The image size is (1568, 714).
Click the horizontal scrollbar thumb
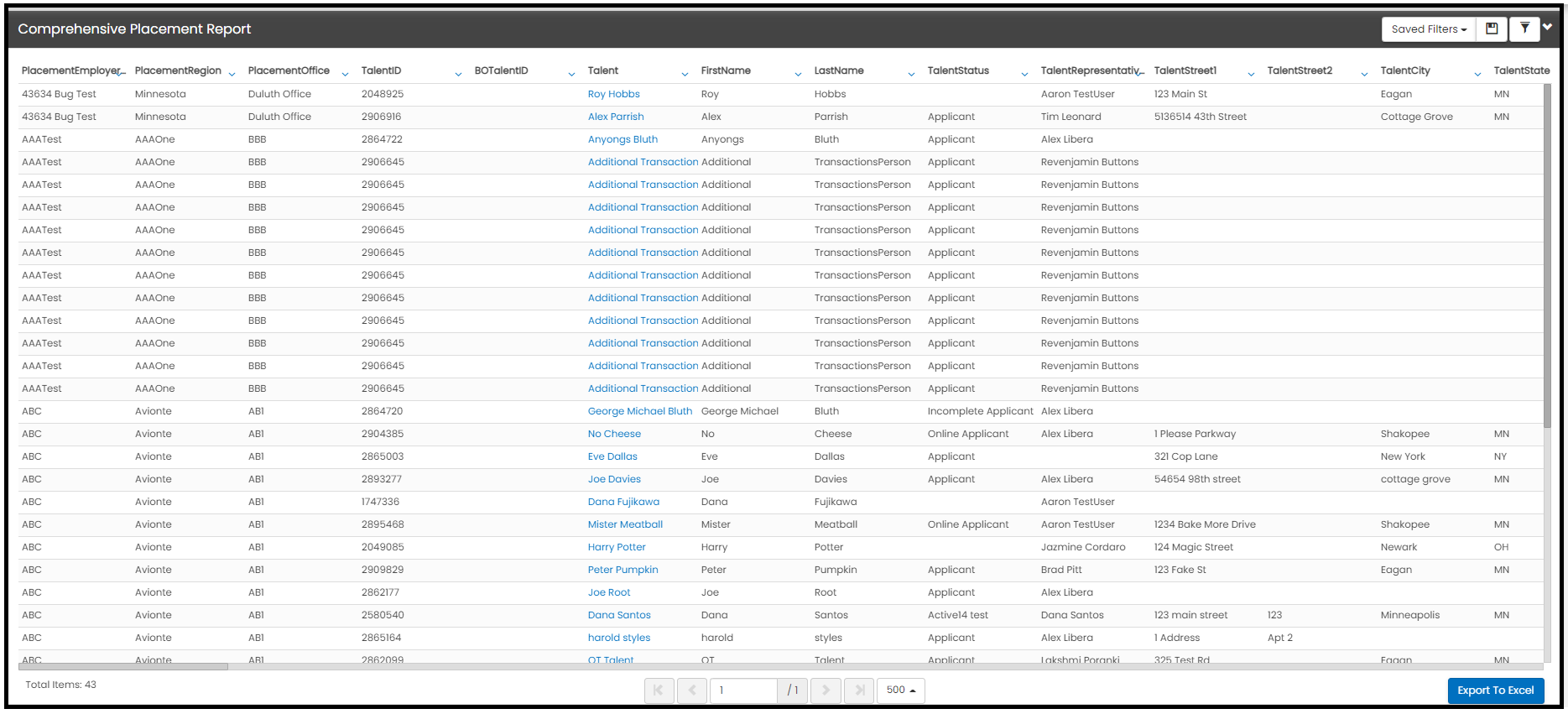pos(123,667)
